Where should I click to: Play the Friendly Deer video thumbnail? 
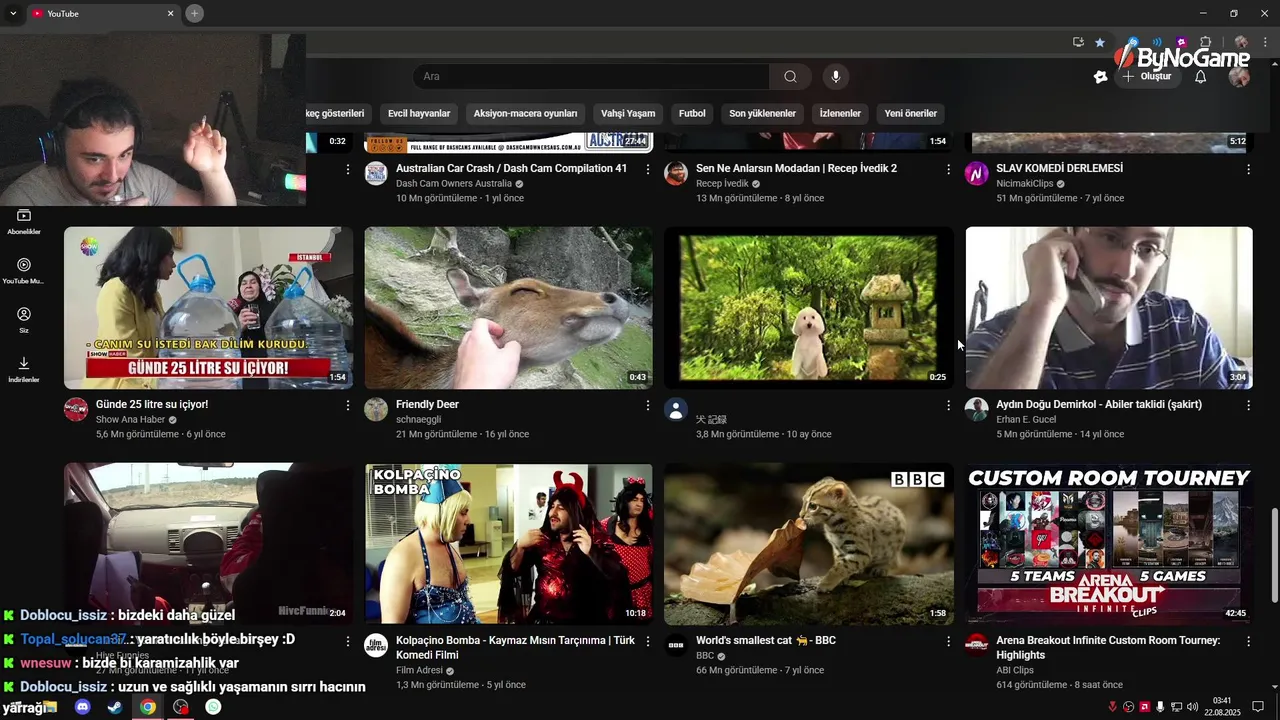click(x=508, y=308)
